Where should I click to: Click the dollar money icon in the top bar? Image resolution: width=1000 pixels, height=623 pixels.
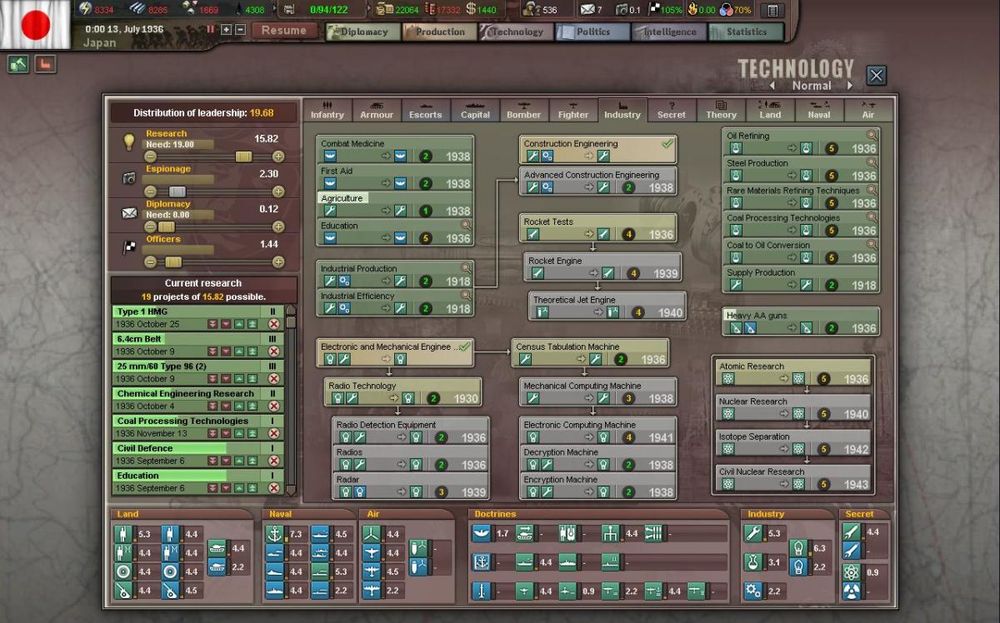[471, 9]
